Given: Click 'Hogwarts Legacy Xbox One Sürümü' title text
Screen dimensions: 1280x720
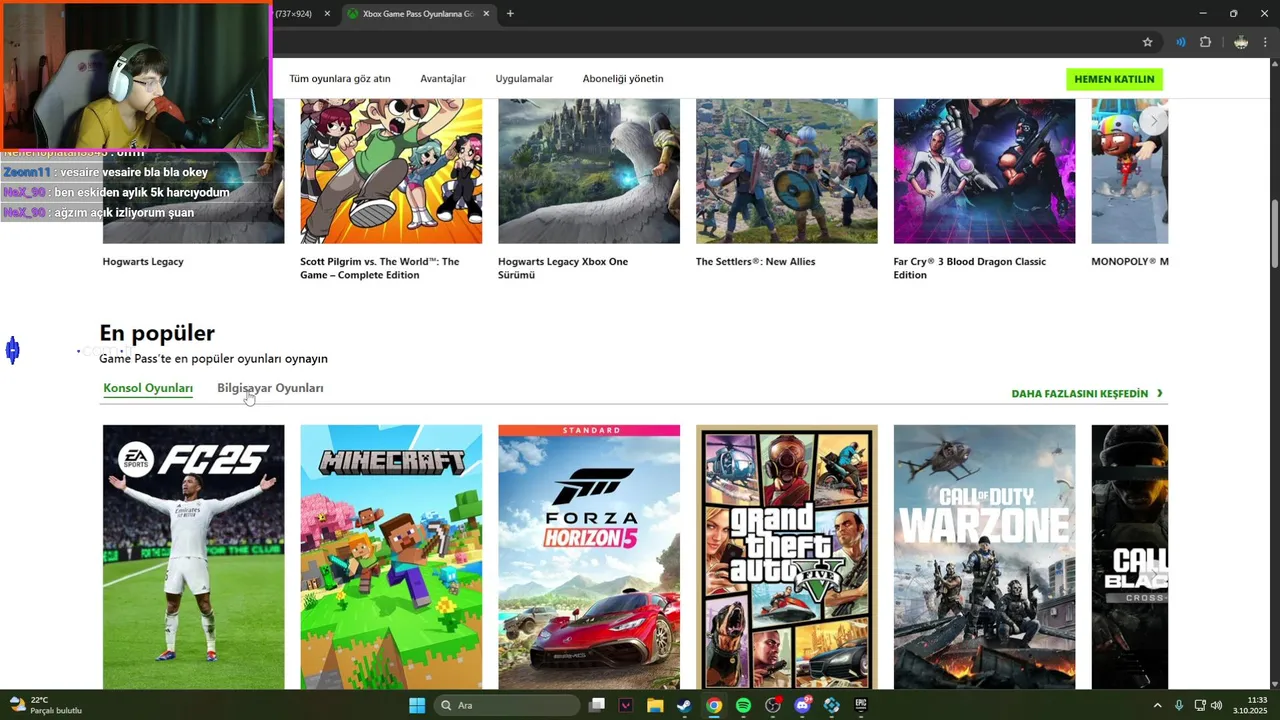Looking at the screenshot, I should coord(563,268).
